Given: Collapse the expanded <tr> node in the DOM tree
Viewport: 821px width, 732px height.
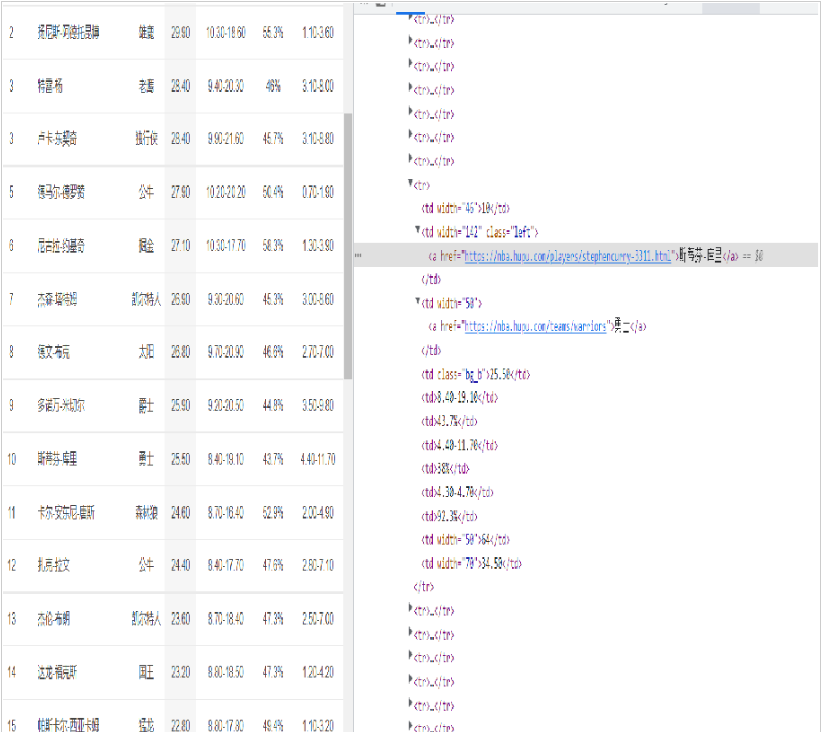Looking at the screenshot, I should point(410,183).
